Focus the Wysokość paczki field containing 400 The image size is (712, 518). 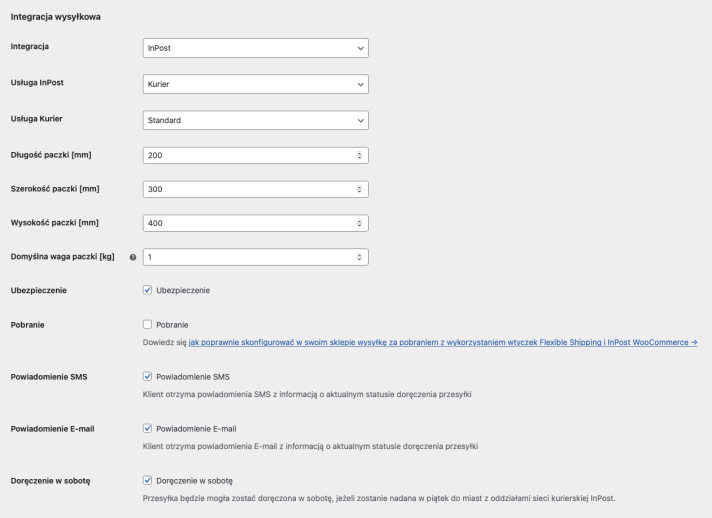(x=256, y=223)
